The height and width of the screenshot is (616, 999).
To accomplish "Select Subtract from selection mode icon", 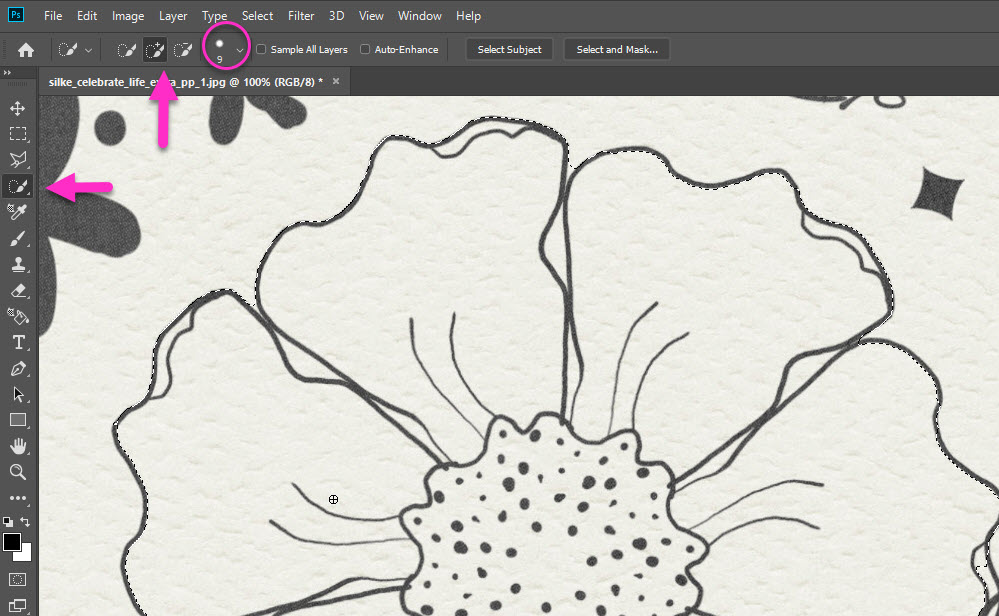I will coord(183,49).
